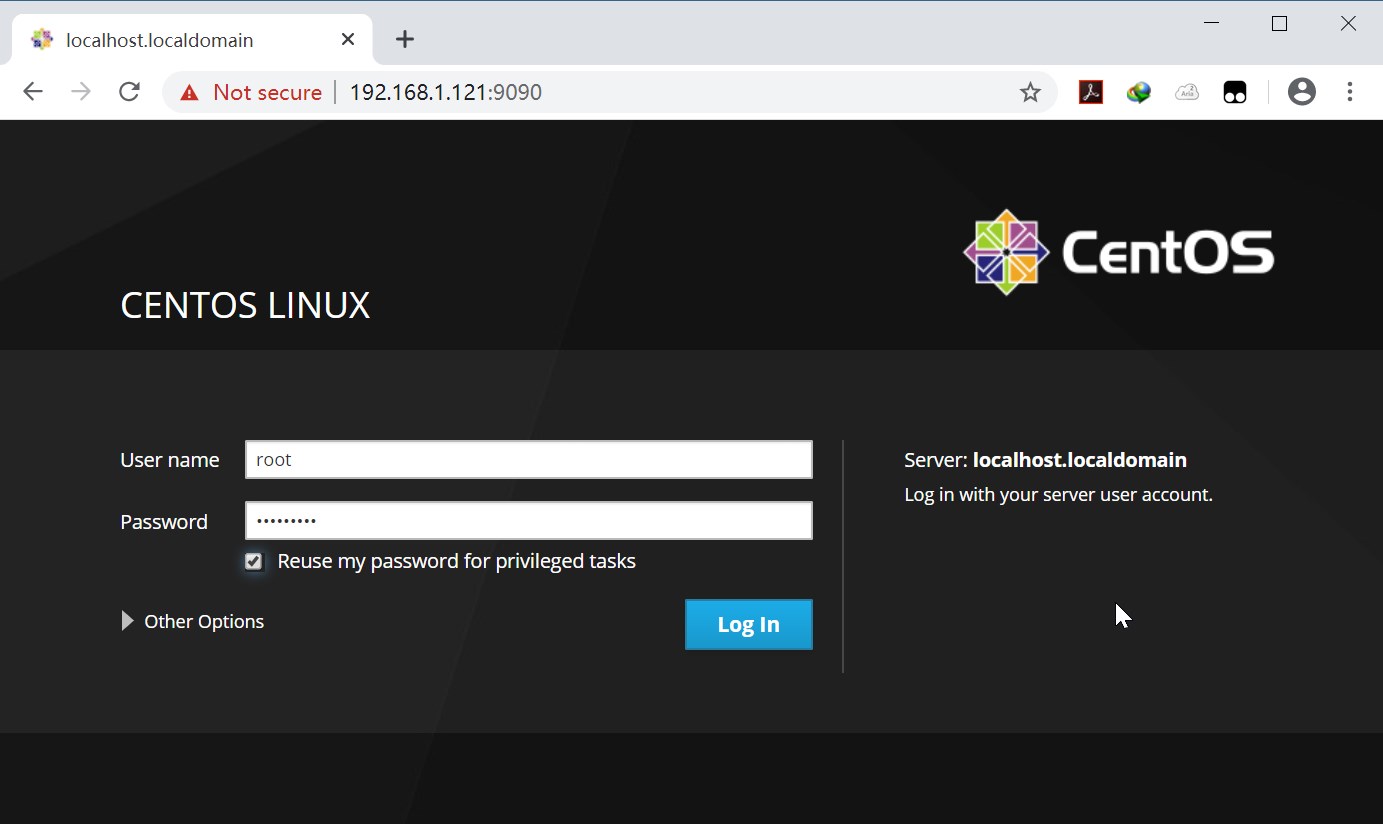Expand Other Options
This screenshot has height=824, width=1383.
coord(193,621)
